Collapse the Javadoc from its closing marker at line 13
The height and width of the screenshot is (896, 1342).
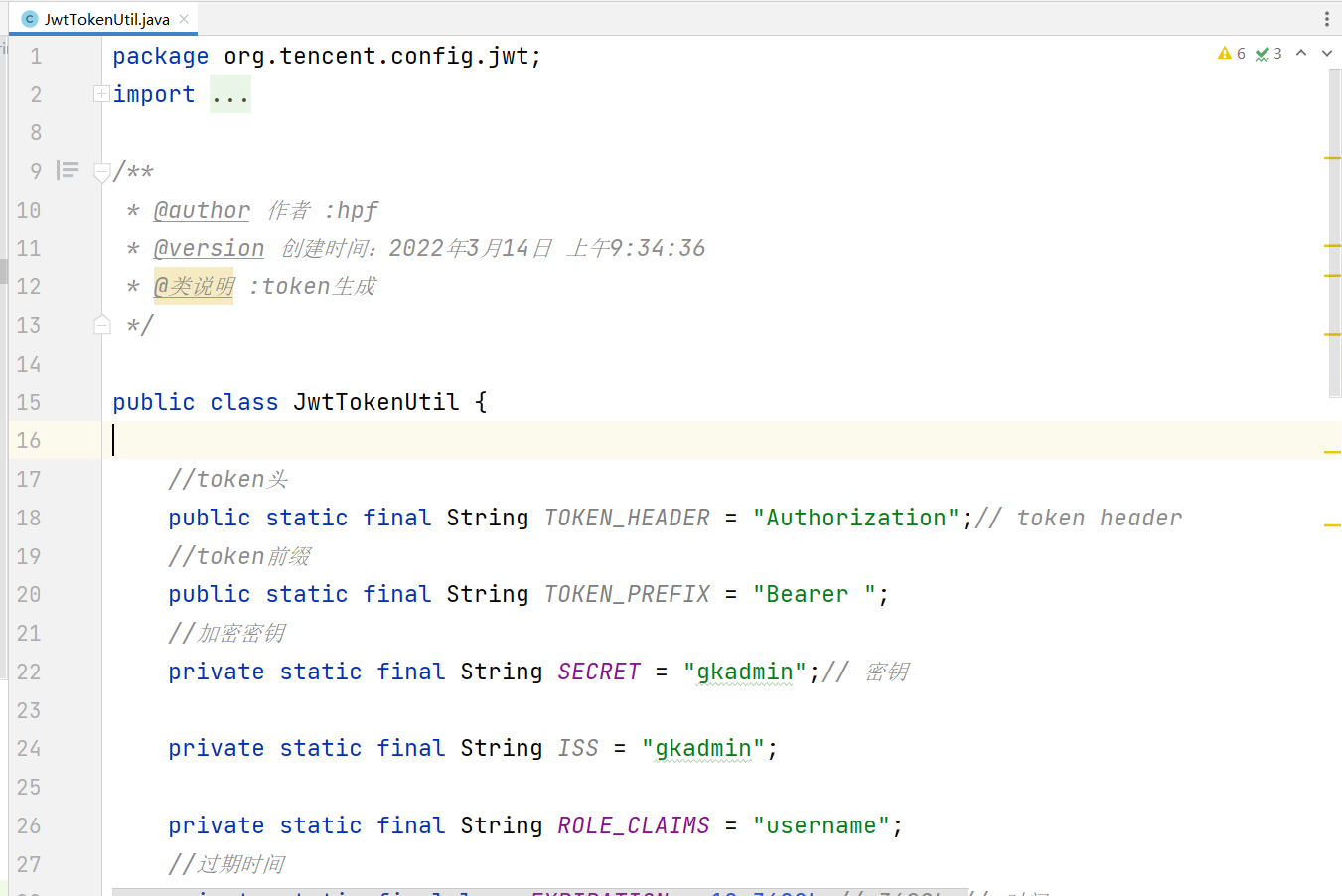pyautogui.click(x=101, y=325)
